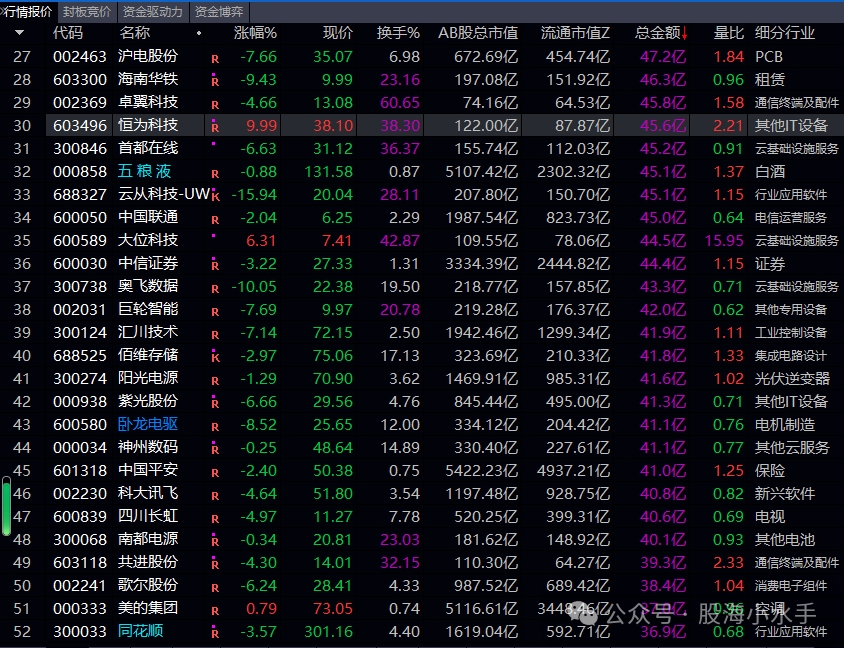Image resolution: width=844 pixels, height=648 pixels.
Task: Click the R marker for 中国平安
Action: (215, 473)
